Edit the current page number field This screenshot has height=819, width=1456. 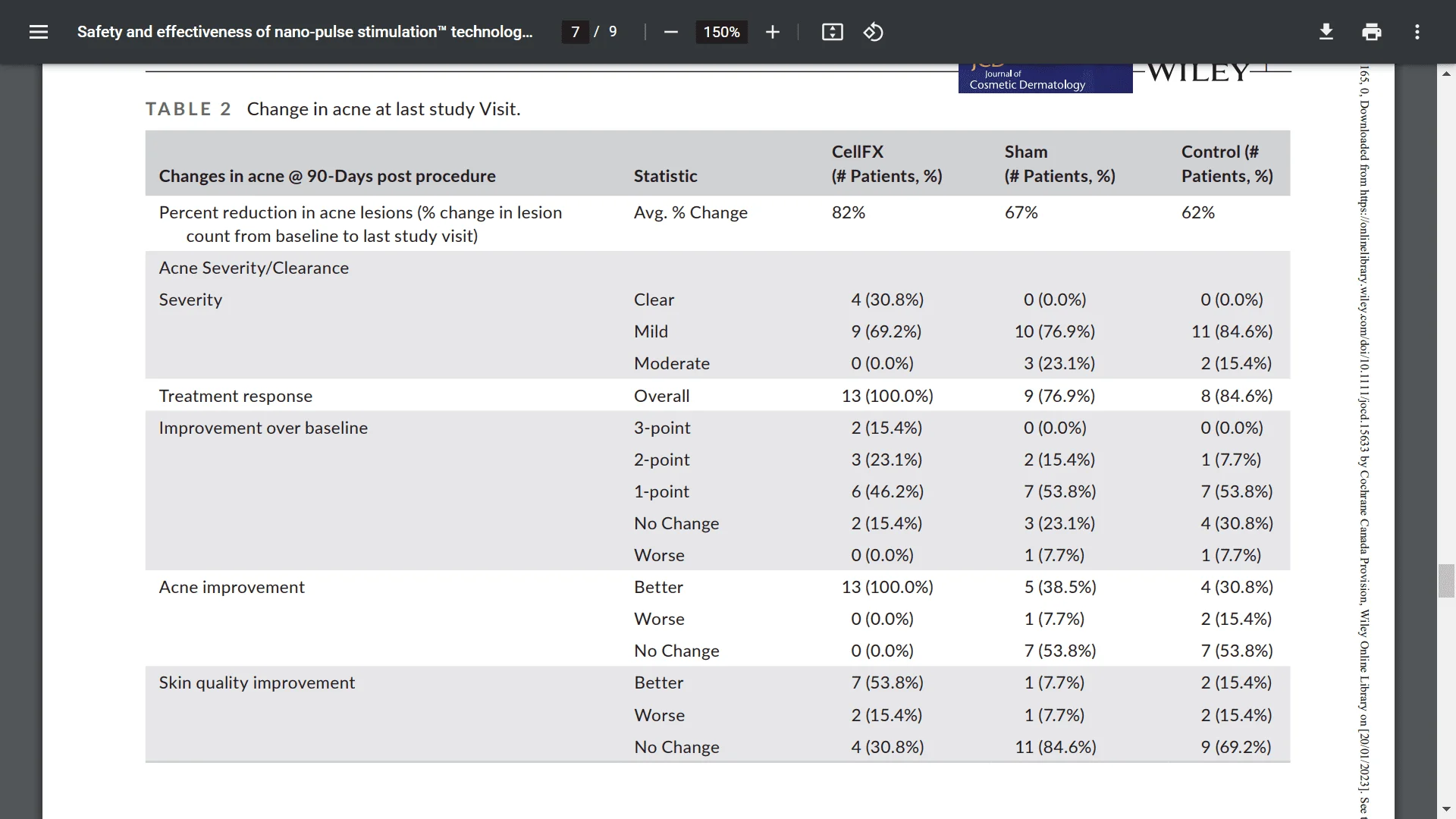click(575, 32)
